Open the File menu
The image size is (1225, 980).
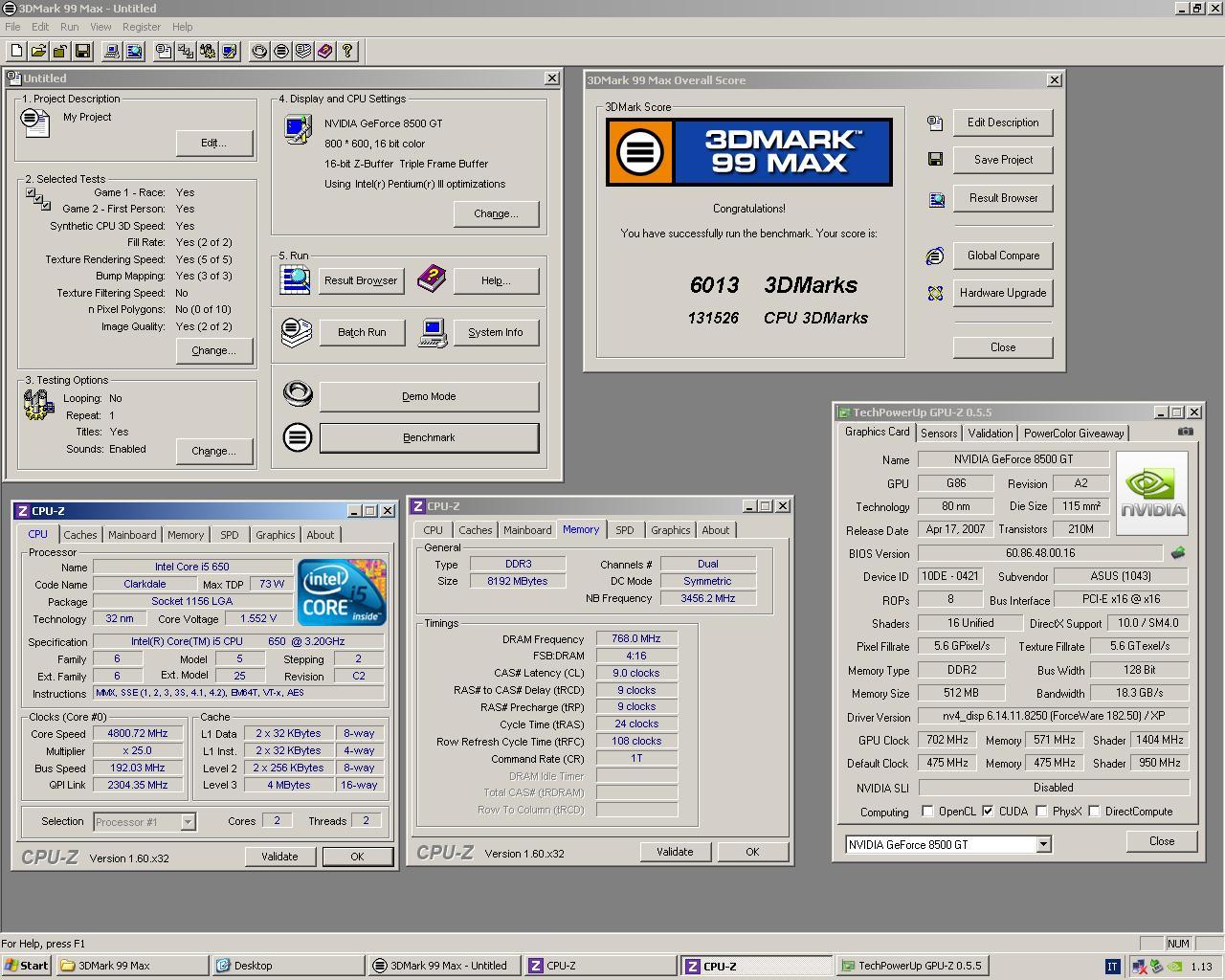12,27
